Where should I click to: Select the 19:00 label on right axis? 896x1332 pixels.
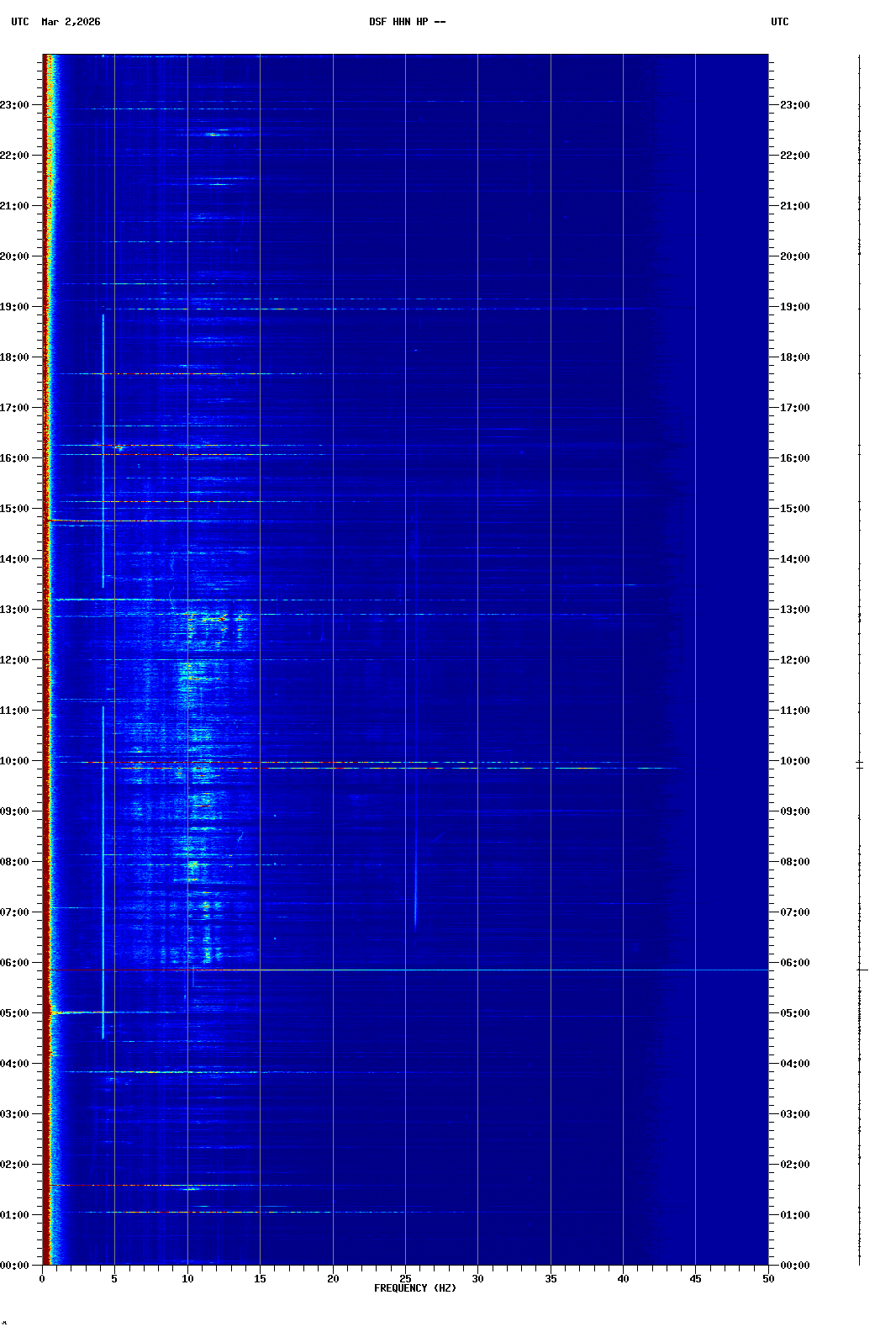(794, 307)
